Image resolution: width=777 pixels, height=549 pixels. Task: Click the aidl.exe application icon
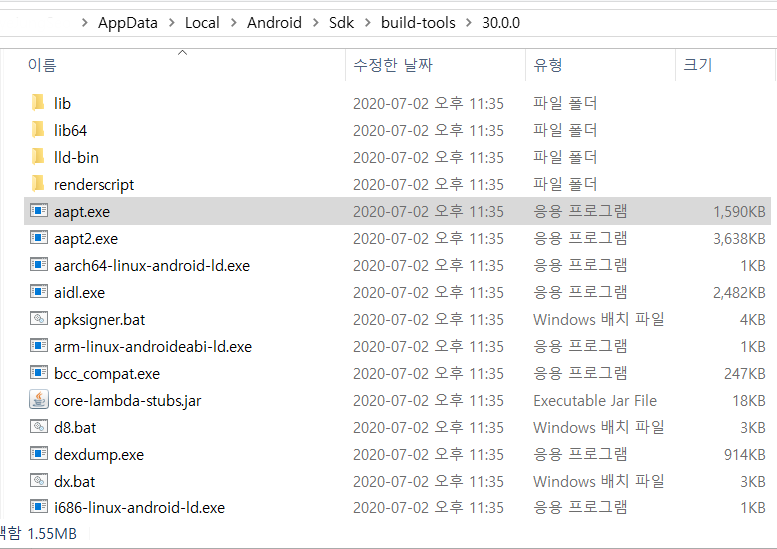39,292
